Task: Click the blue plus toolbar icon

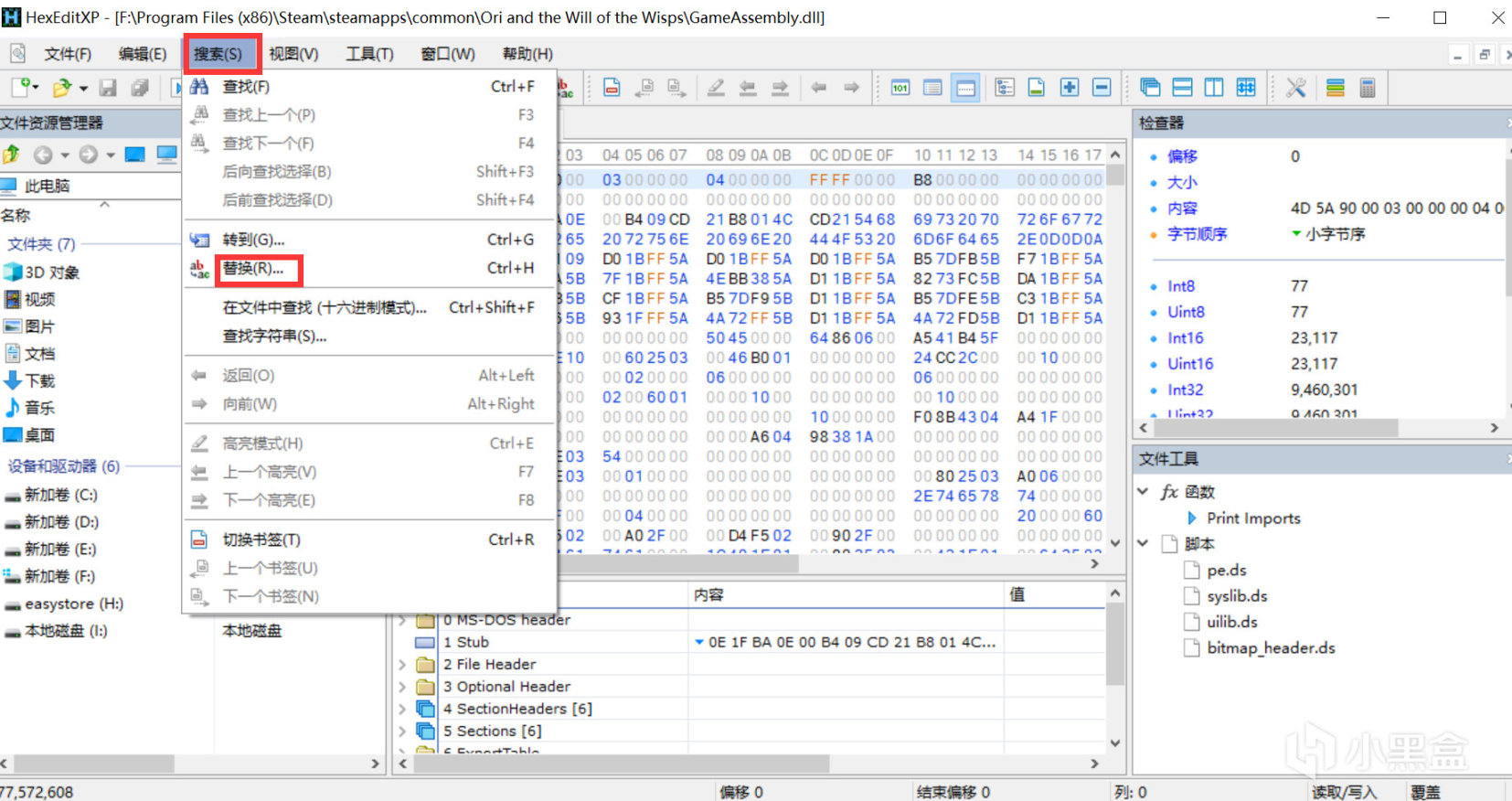Action: [x=1070, y=88]
